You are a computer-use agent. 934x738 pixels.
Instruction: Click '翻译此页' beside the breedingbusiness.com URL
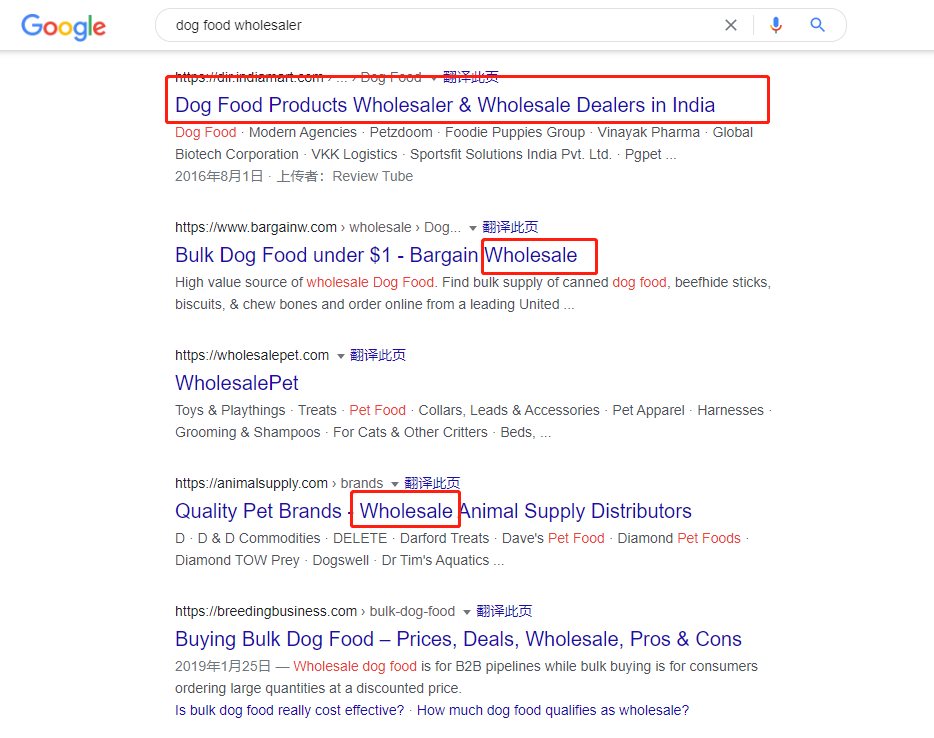click(x=504, y=611)
